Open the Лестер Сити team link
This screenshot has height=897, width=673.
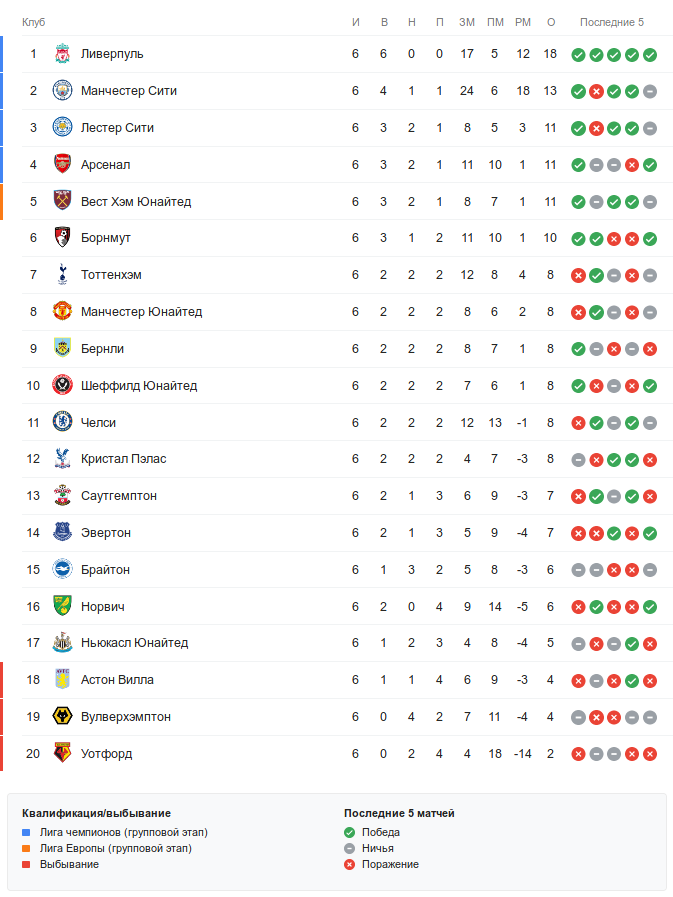pos(117,128)
